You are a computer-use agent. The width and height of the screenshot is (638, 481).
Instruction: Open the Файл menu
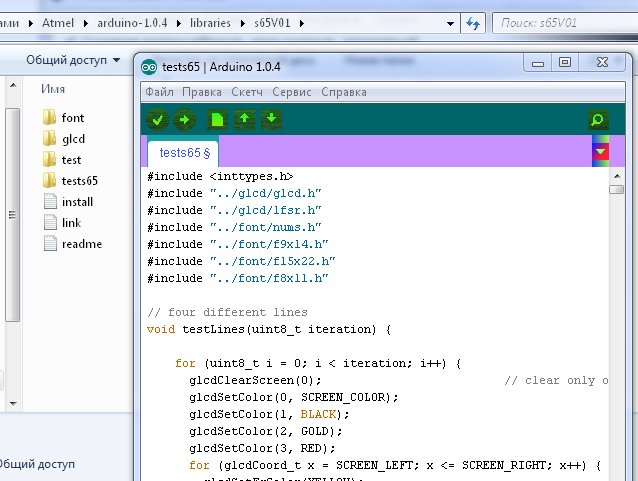click(x=160, y=92)
